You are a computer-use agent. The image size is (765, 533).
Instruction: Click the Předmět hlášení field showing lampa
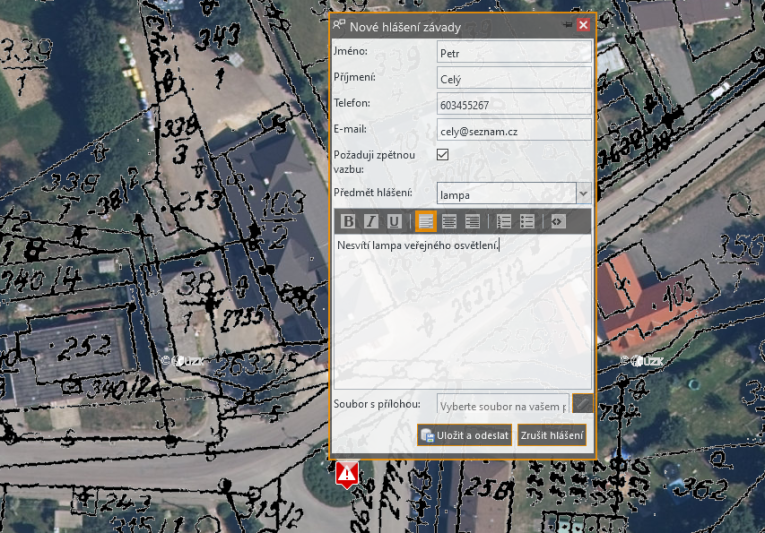506,194
